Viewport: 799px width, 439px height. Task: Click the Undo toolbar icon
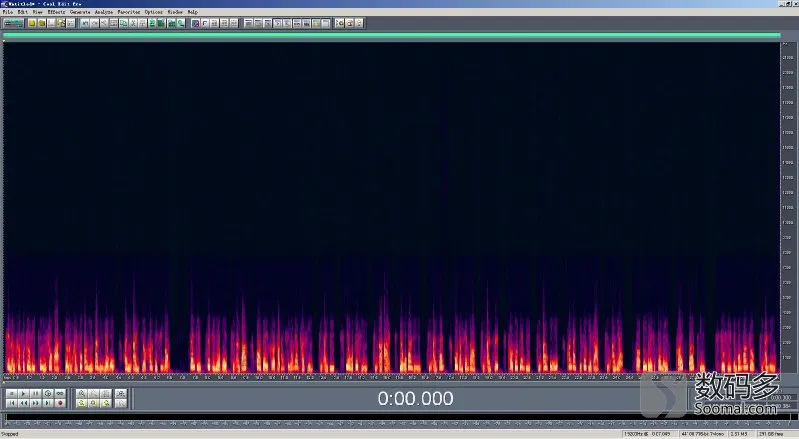tap(85, 23)
